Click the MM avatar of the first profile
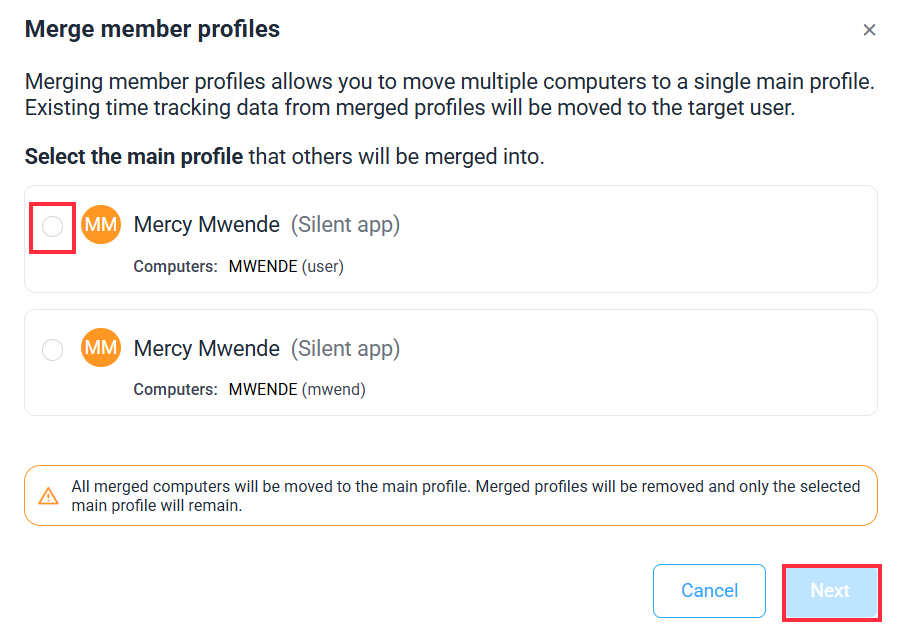This screenshot has height=636, width=900. tap(101, 224)
